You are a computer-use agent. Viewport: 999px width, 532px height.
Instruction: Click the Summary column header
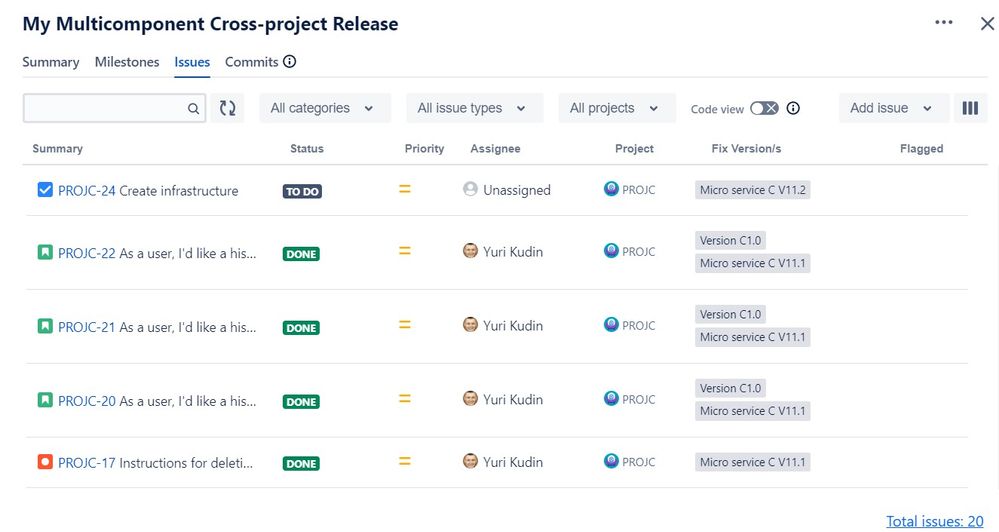(57, 148)
